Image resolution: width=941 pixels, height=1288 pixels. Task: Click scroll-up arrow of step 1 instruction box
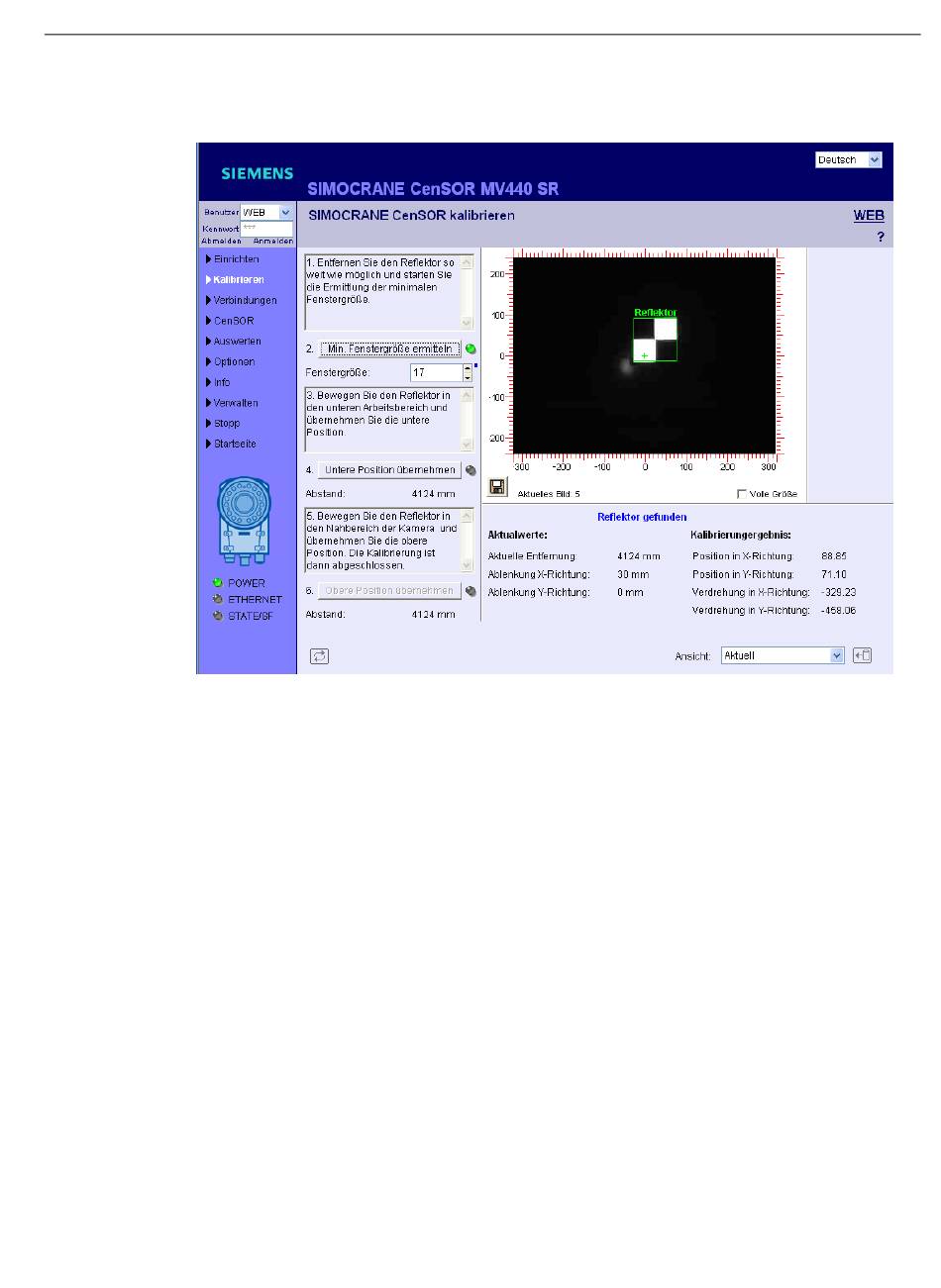tap(468, 262)
